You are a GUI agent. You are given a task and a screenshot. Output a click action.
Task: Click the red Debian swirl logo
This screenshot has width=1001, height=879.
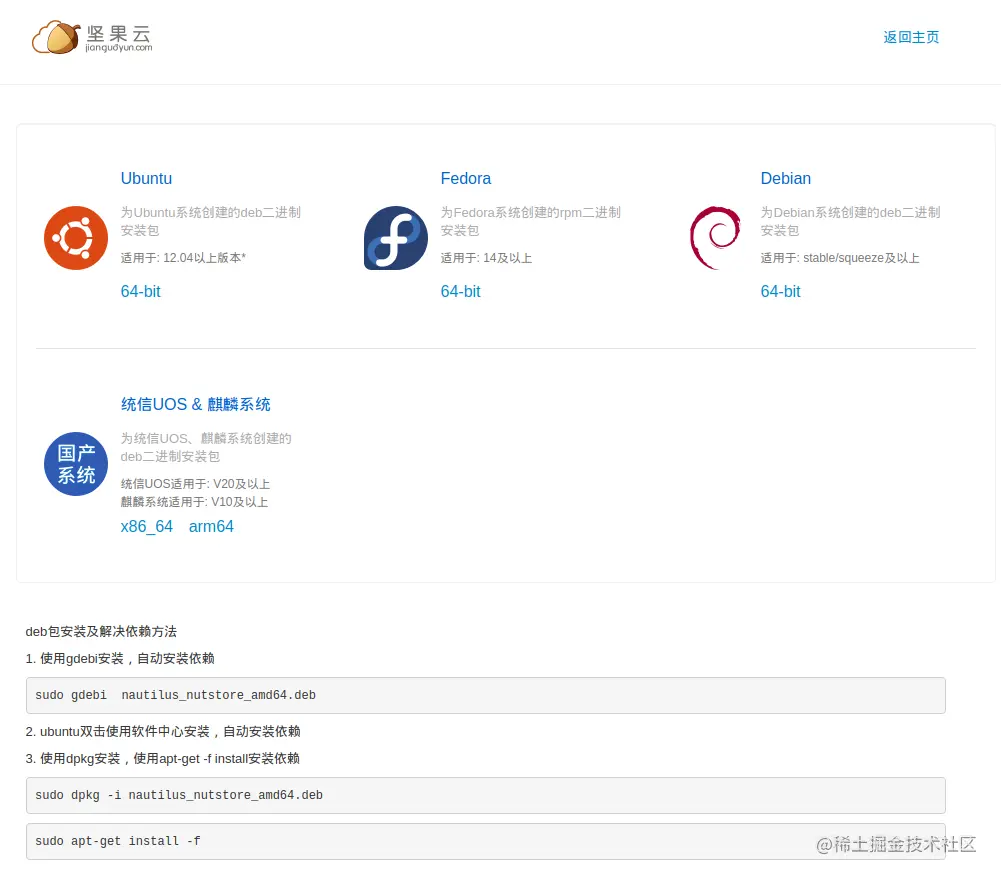(x=715, y=238)
